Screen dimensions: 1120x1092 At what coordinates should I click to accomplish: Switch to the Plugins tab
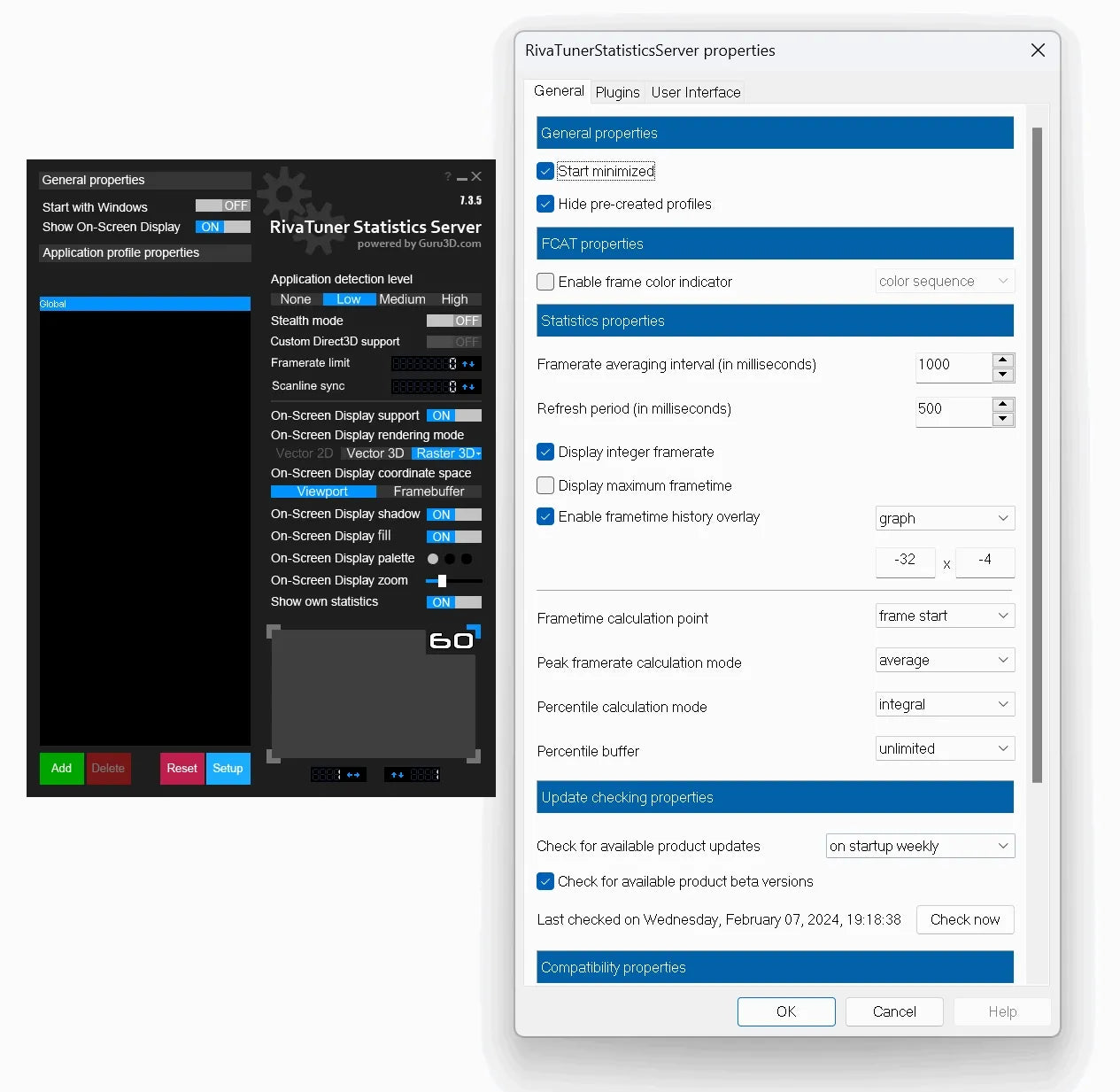pos(617,91)
